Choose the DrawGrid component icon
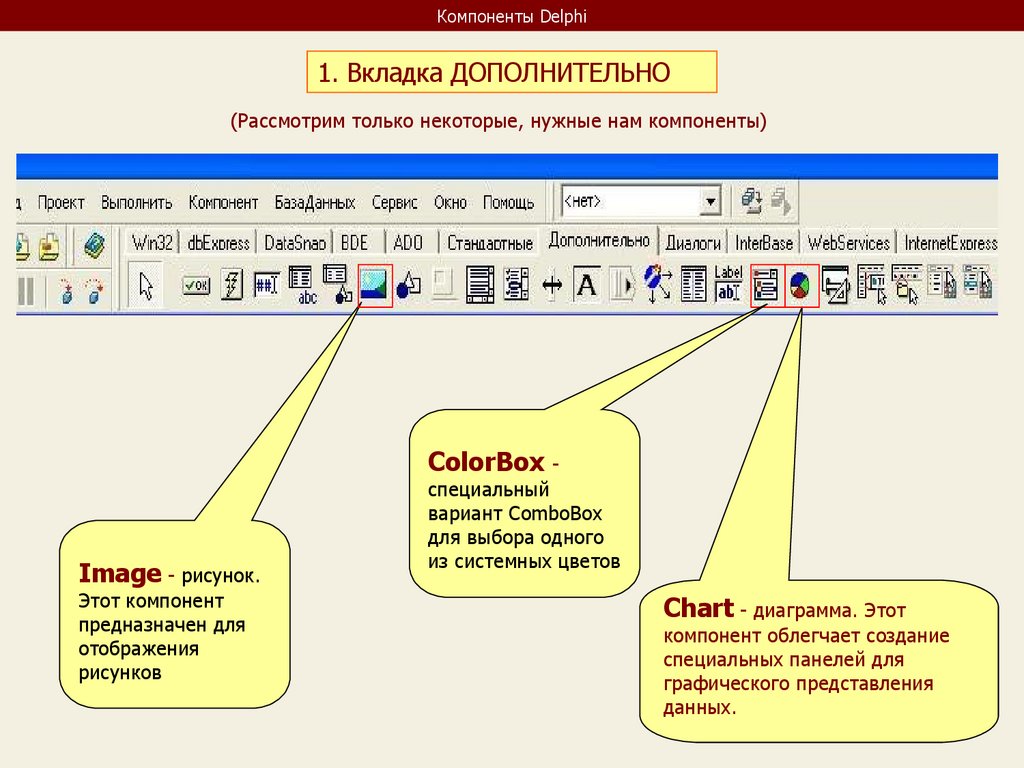The height and width of the screenshot is (768, 1024). click(338, 284)
